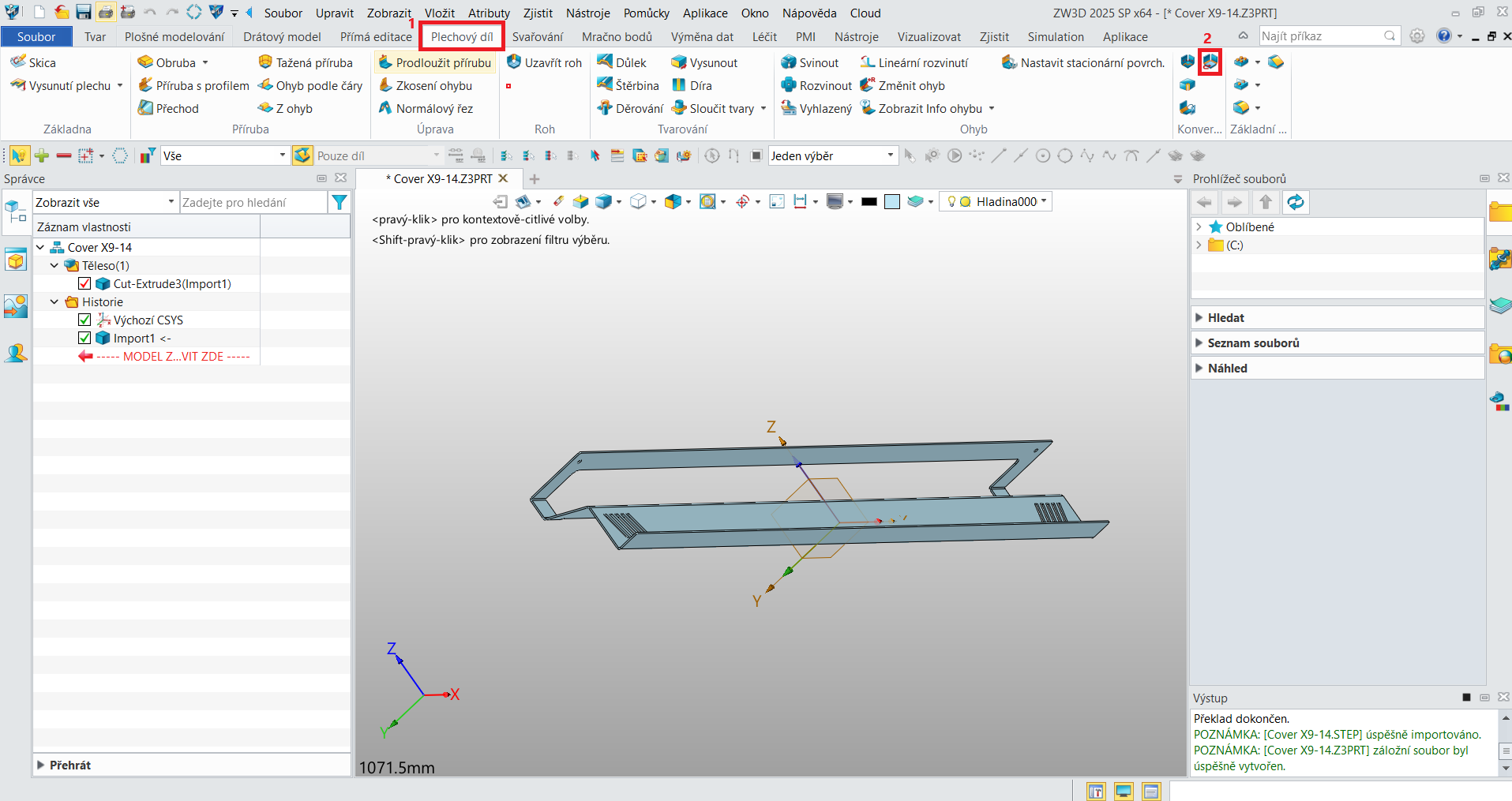
Task: Choose the Důlek dimple forming tool
Action: [621, 62]
